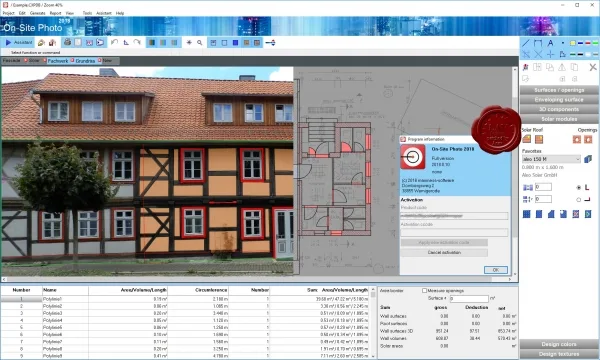Click the undo arrow icon

114,42
